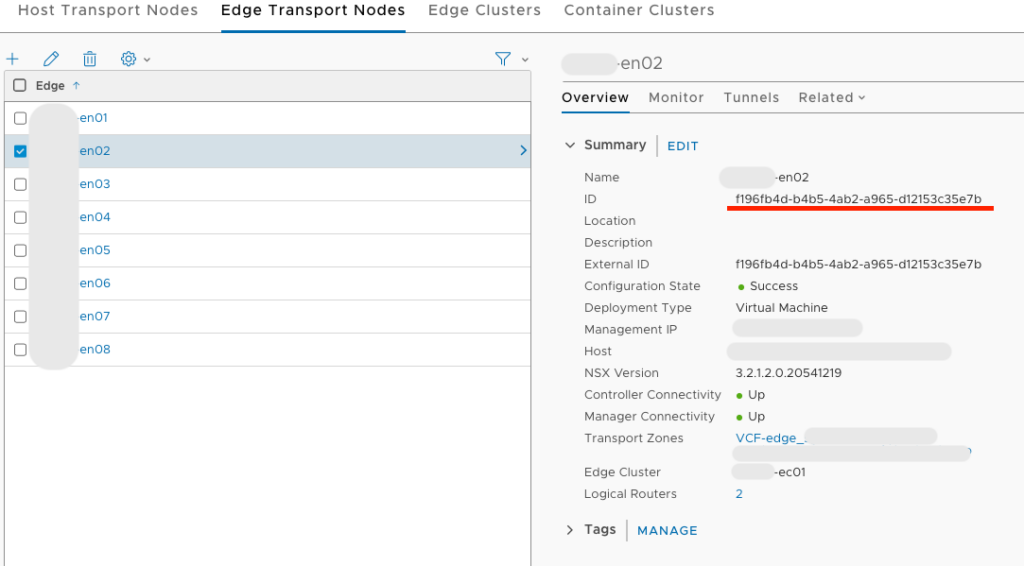Switch to Host Transport Nodes tab
The width and height of the screenshot is (1024, 566).
pos(108,11)
